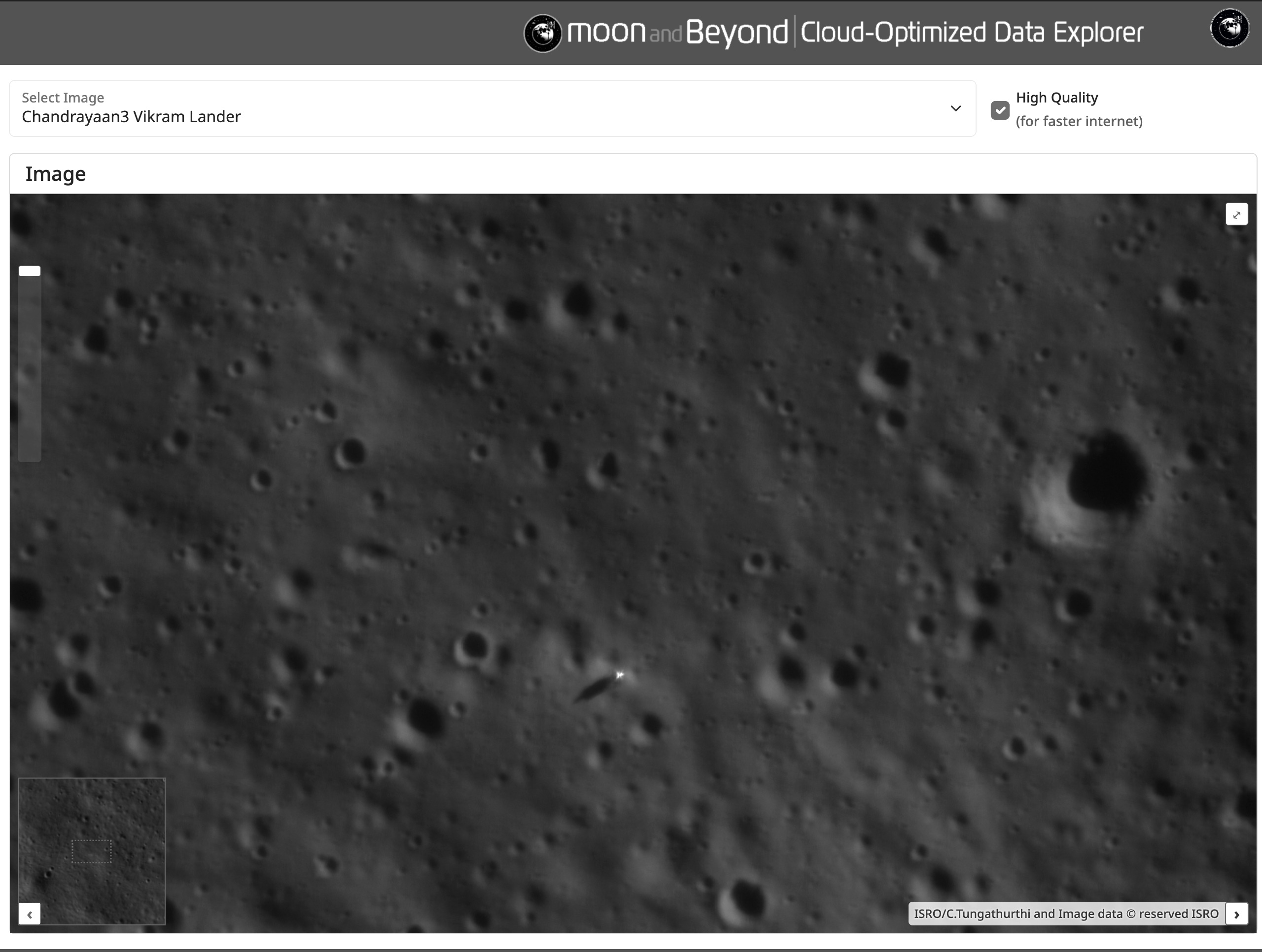
Task: Click the Moon and Beyond logo left of title
Action: click(543, 33)
